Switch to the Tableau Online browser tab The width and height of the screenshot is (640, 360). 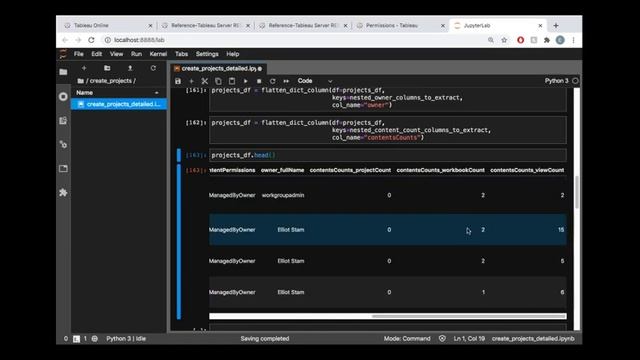108,25
